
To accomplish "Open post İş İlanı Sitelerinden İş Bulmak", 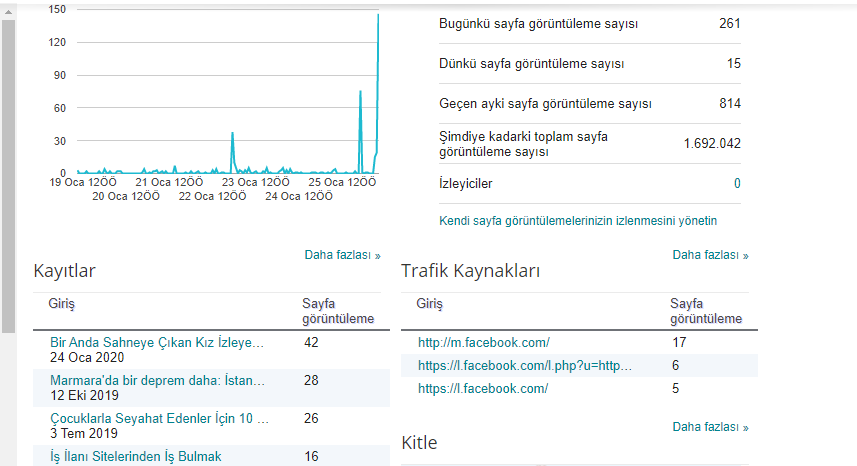I will pos(136,456).
